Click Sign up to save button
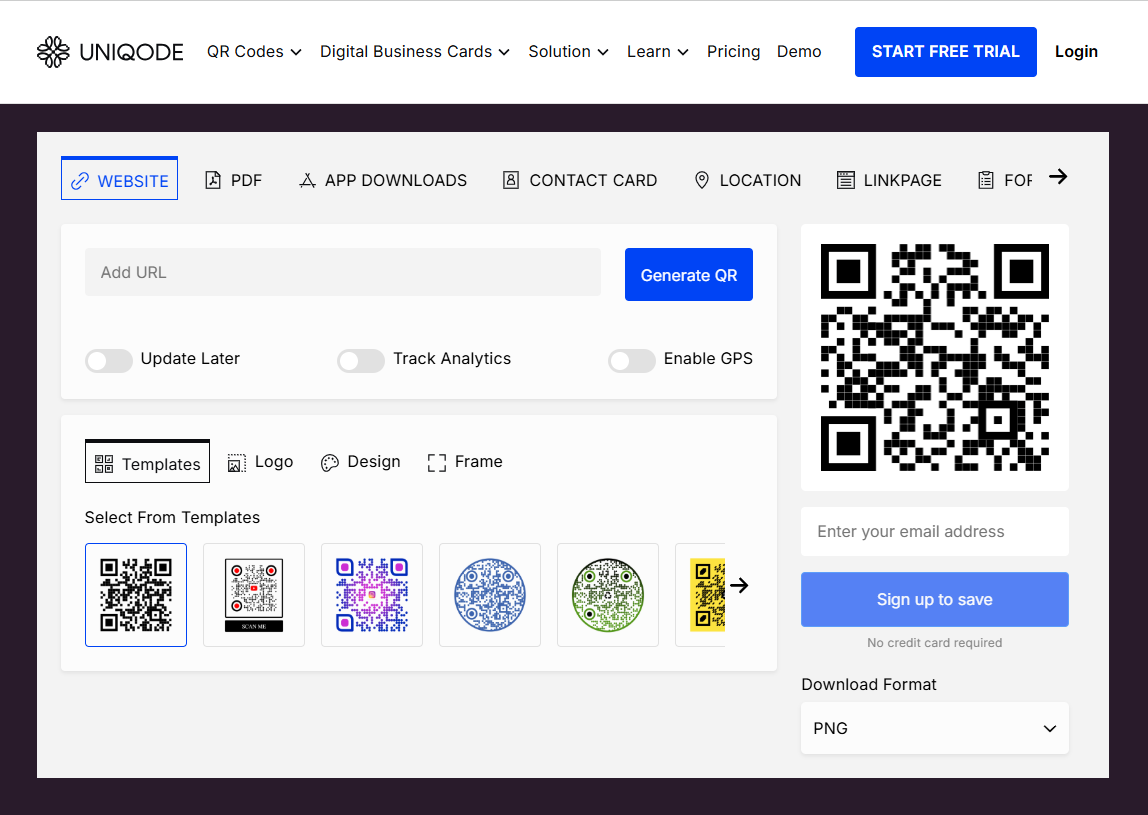The width and height of the screenshot is (1148, 815). coord(934,599)
